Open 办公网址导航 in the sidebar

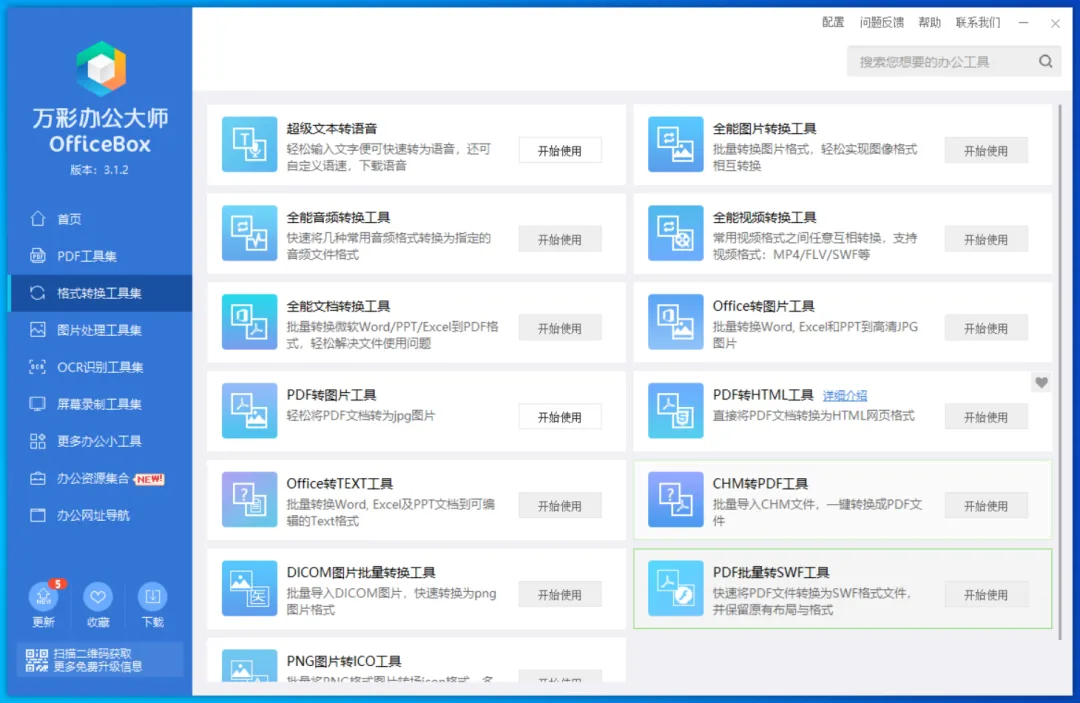[x=100, y=515]
